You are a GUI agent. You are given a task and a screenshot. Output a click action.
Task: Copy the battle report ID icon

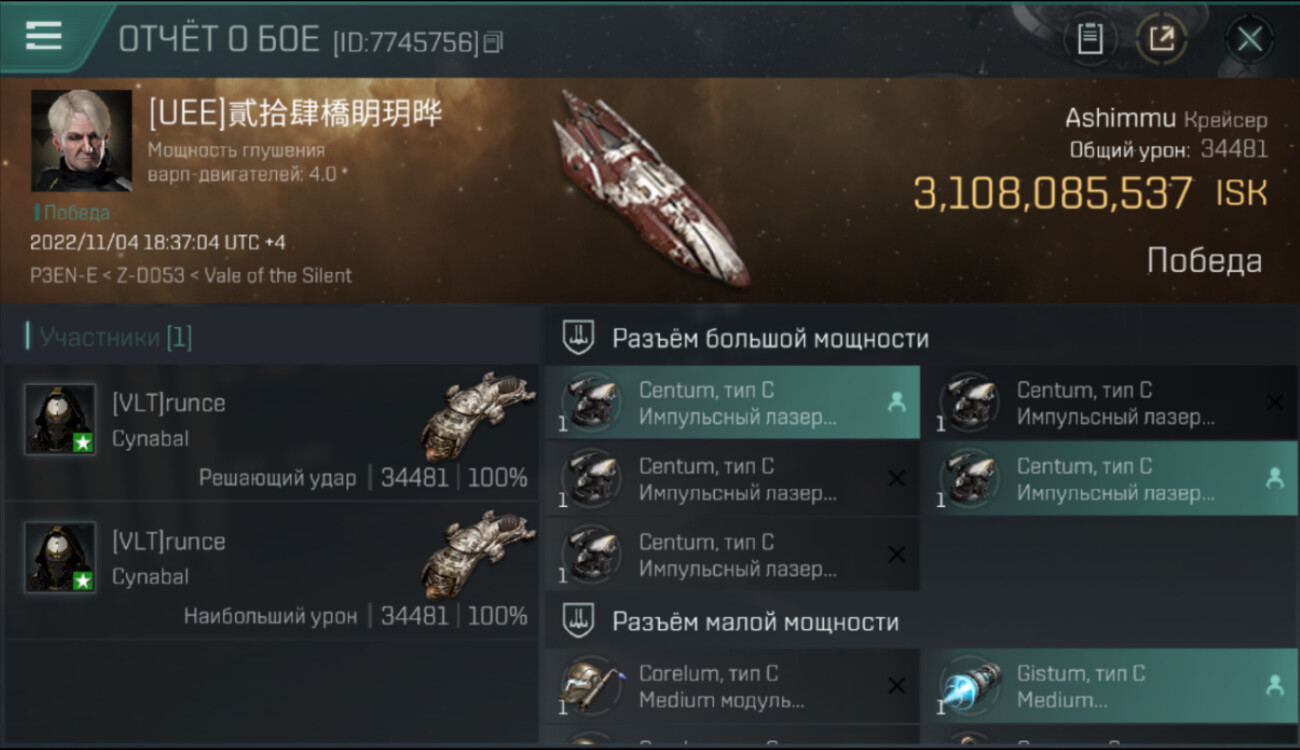[493, 42]
